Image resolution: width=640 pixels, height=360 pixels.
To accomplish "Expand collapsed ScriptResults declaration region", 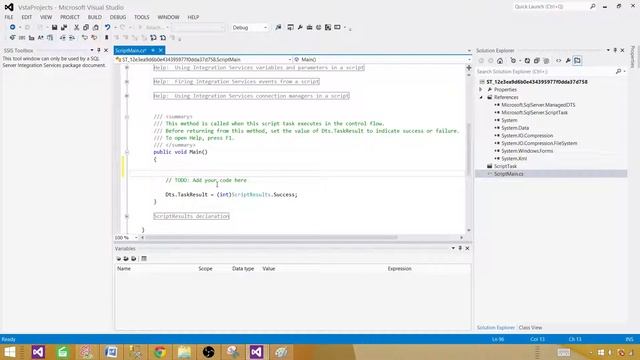I will click(127, 216).
